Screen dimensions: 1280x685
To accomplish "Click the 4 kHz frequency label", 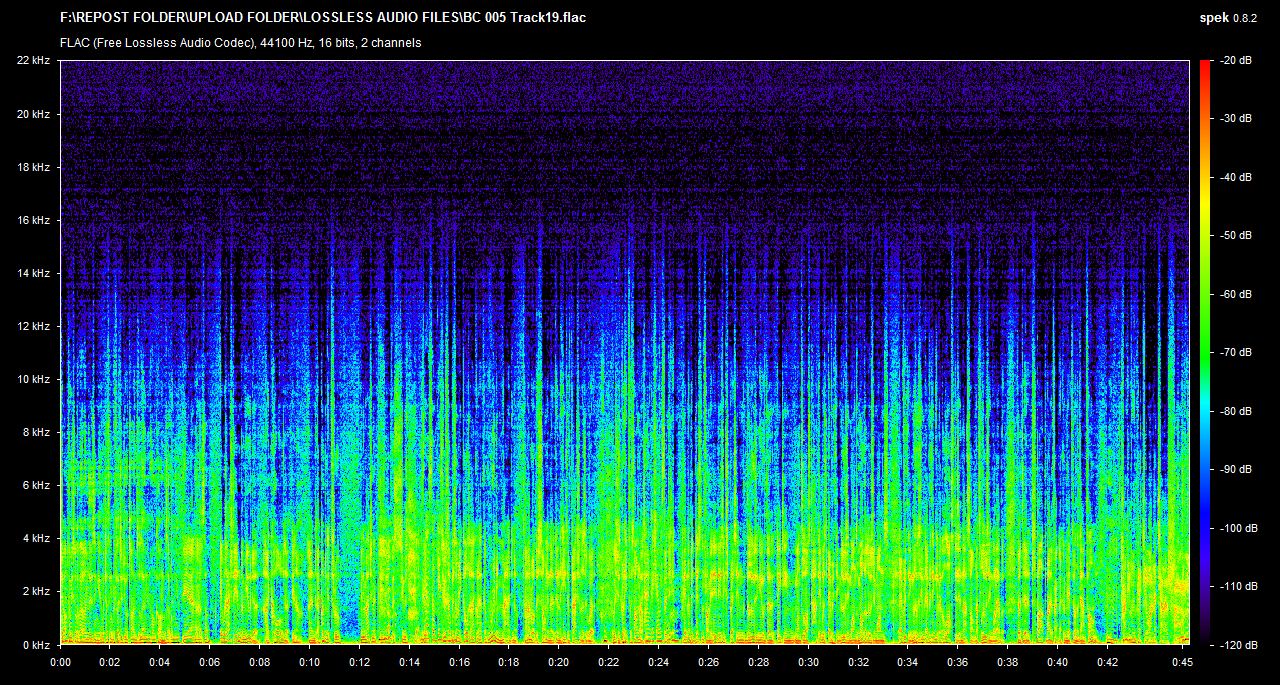I will click(x=36, y=538).
